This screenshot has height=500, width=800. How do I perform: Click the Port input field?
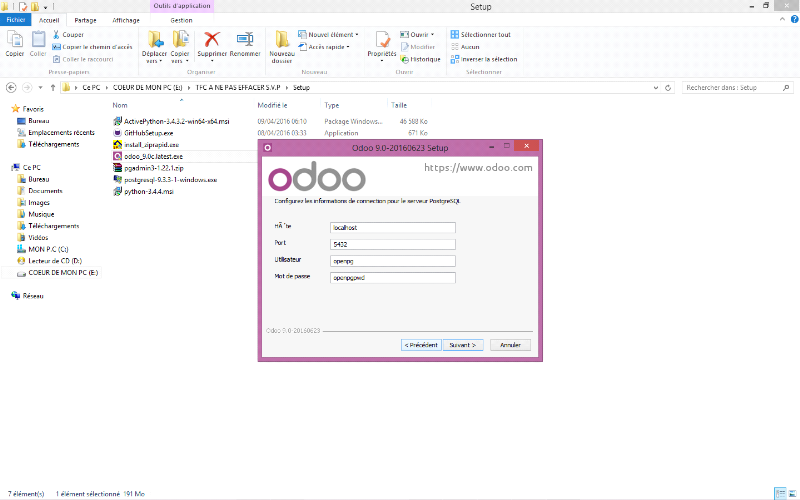pyautogui.click(x=392, y=244)
